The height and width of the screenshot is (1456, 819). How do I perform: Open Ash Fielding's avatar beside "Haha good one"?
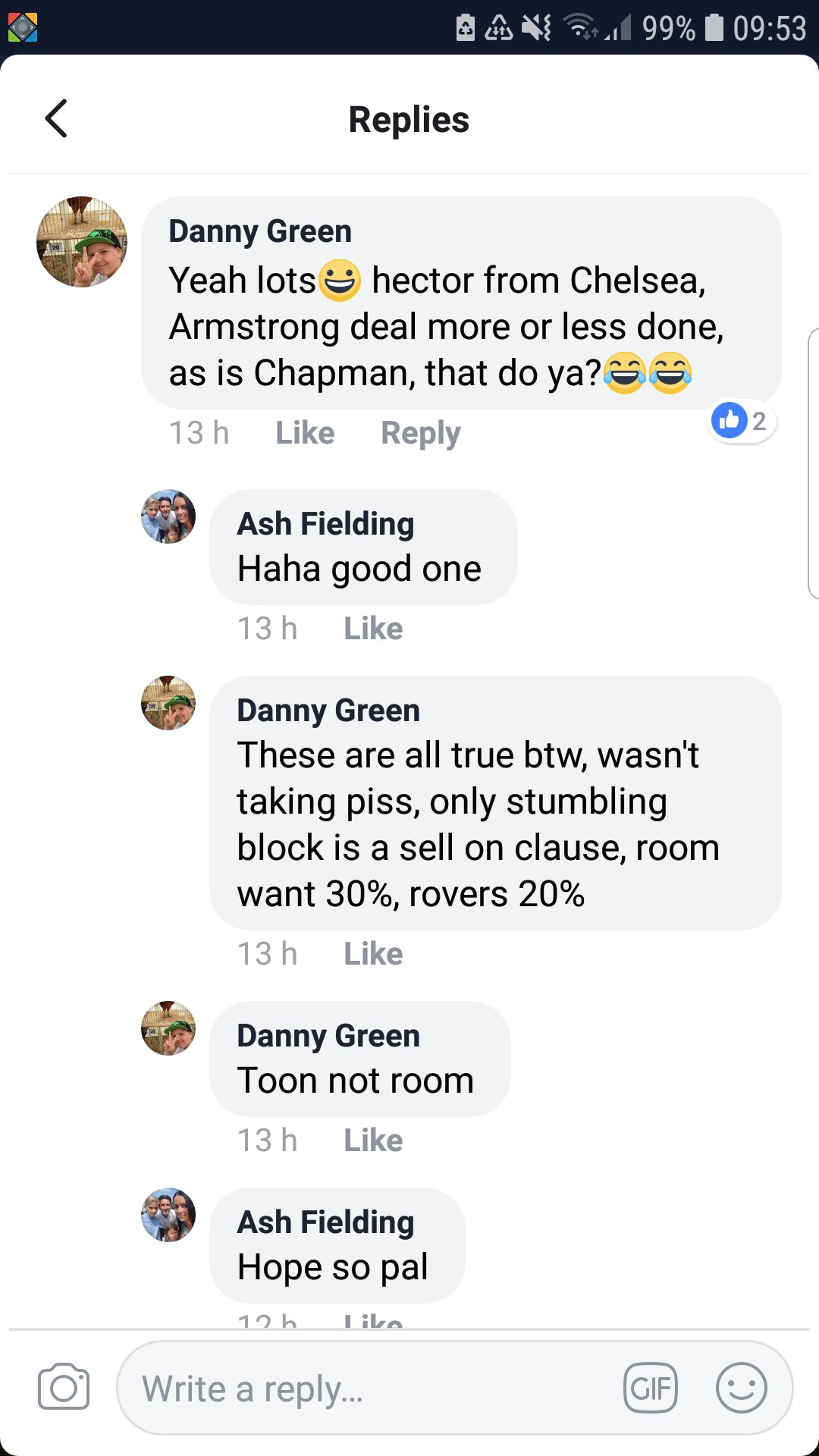[x=168, y=516]
